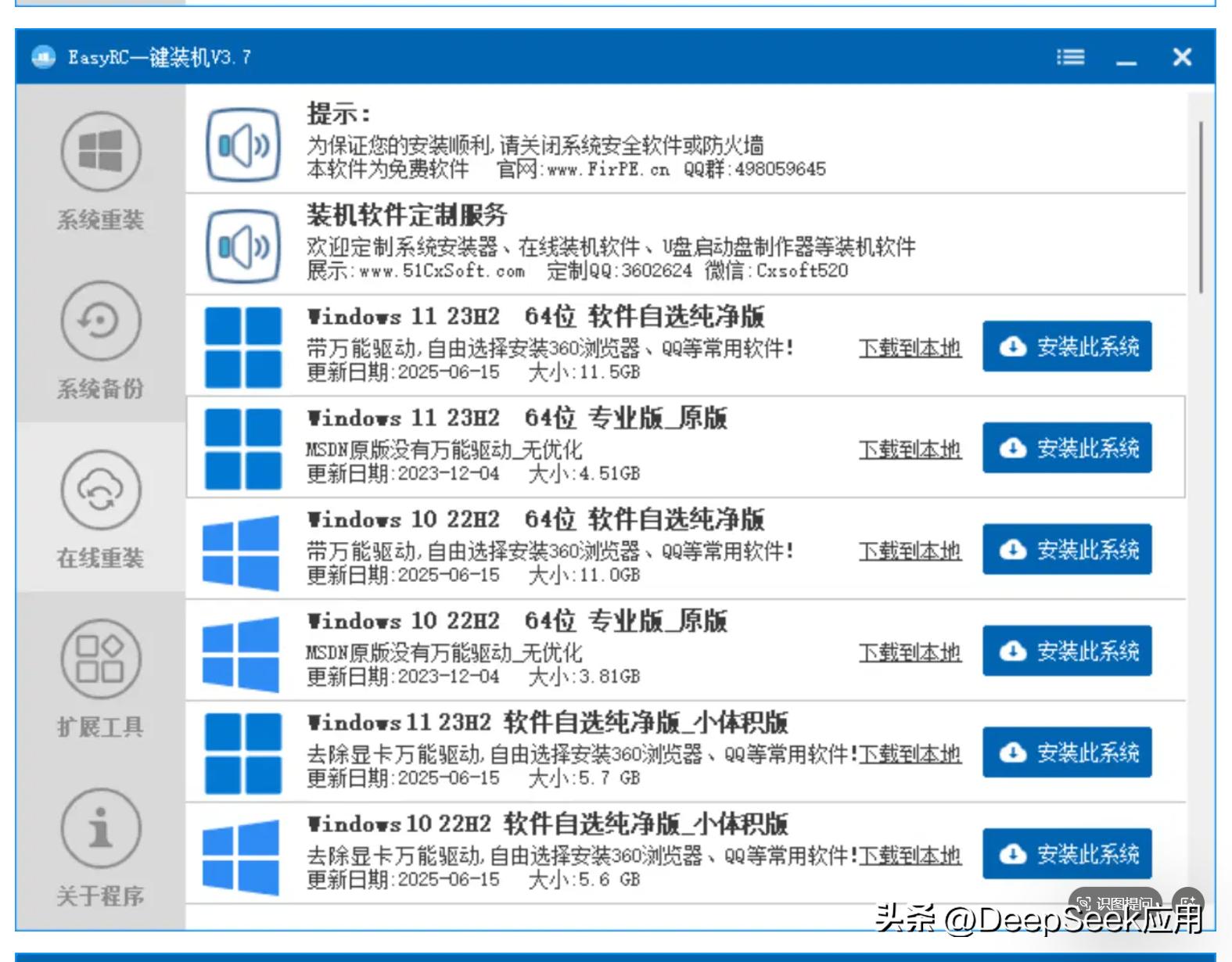
Task: Click the text 大小:4.51GB
Action: (584, 473)
